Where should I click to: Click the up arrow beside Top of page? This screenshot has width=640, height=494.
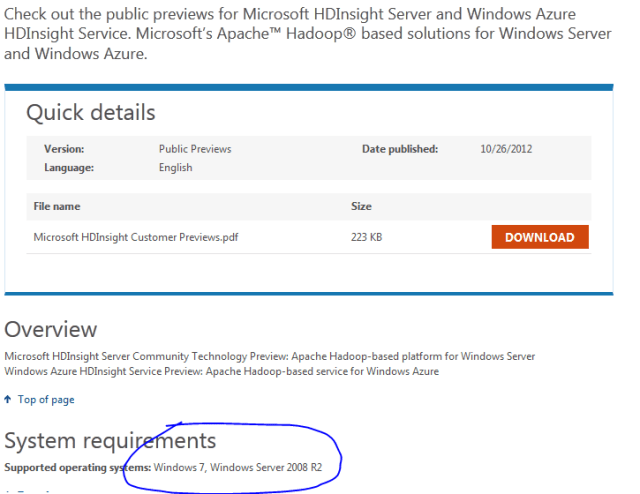coord(8,399)
